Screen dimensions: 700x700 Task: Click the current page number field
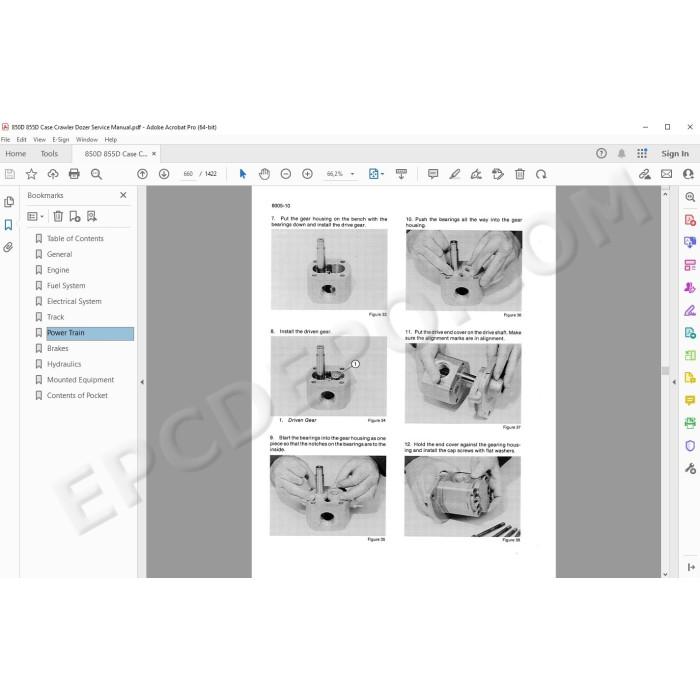coord(188,174)
